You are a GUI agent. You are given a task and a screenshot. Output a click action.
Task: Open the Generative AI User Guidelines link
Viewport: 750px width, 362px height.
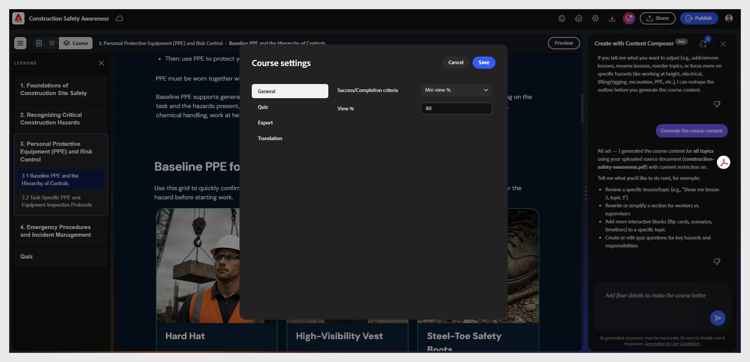click(672, 344)
